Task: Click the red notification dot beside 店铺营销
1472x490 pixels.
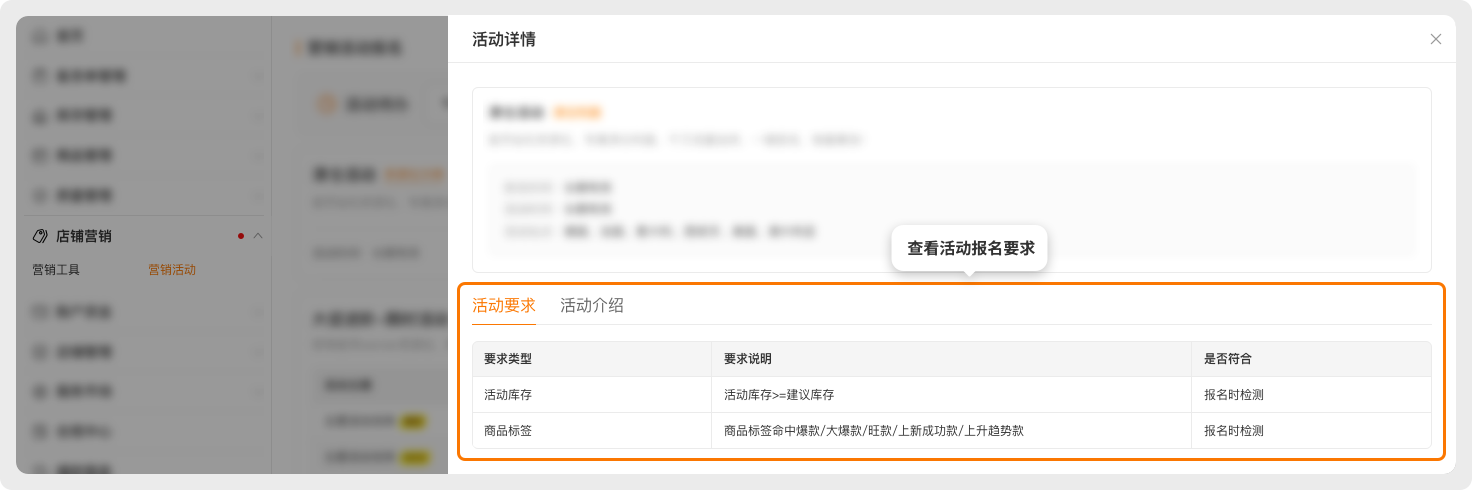Action: [241, 236]
